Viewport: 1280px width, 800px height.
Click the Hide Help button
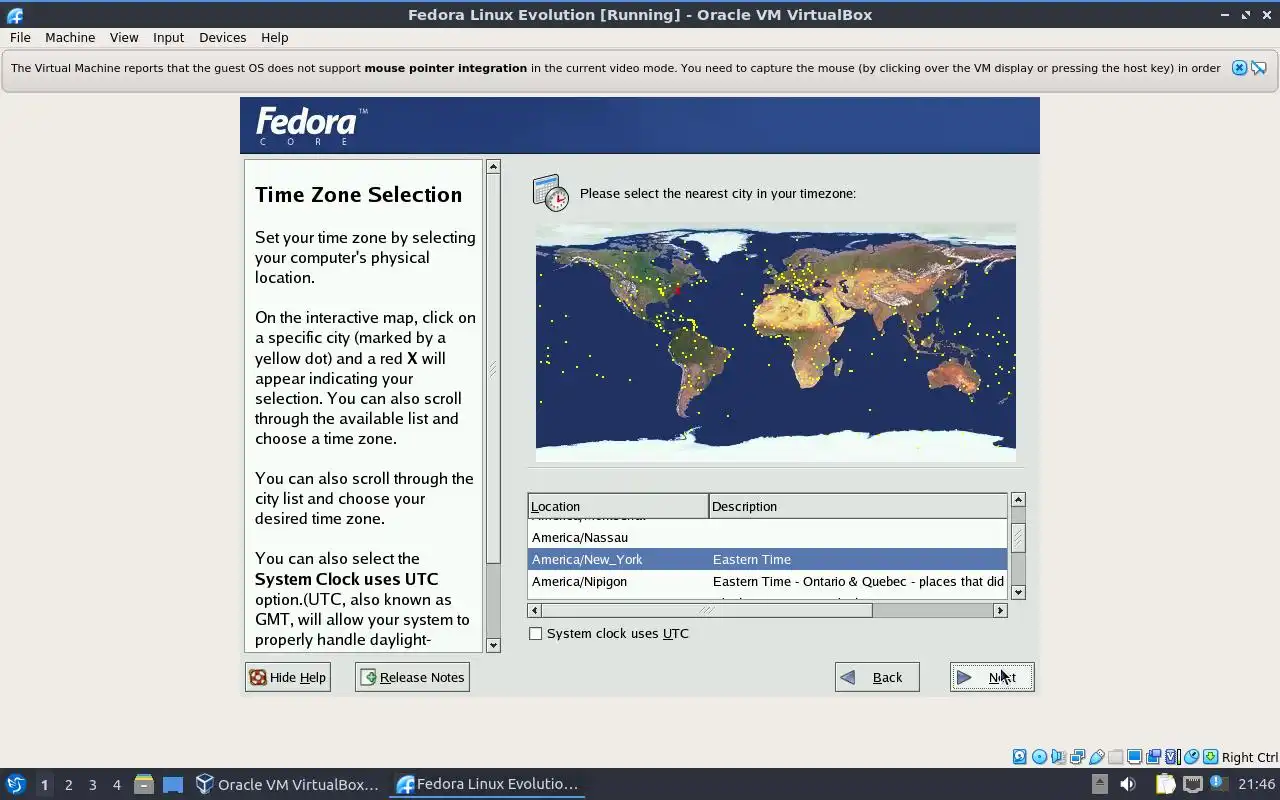(x=288, y=677)
